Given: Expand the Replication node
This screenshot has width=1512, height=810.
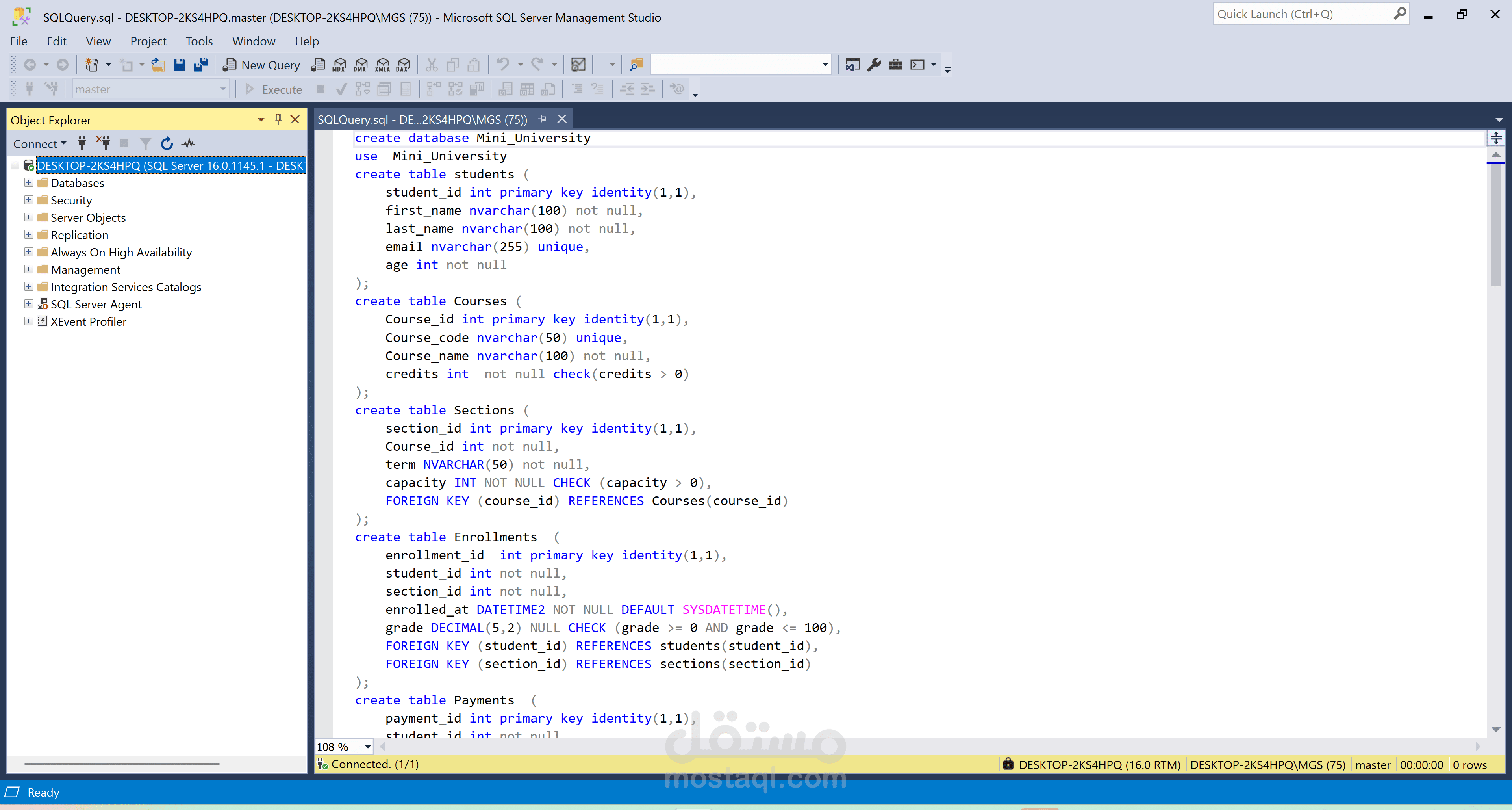Looking at the screenshot, I should 28,234.
